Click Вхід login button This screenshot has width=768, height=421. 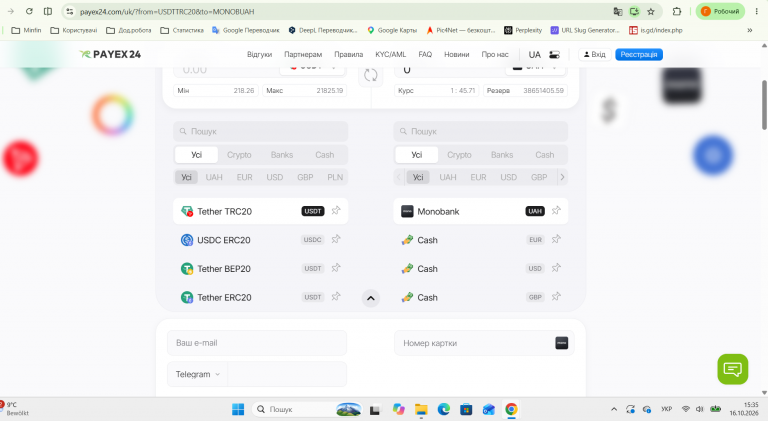[595, 54]
